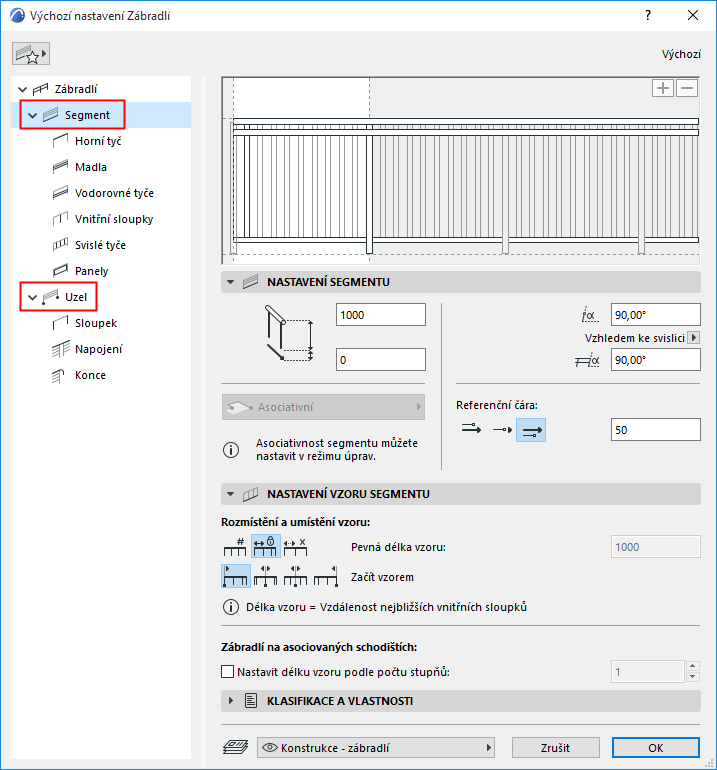Click the Zrušit button

click(555, 747)
